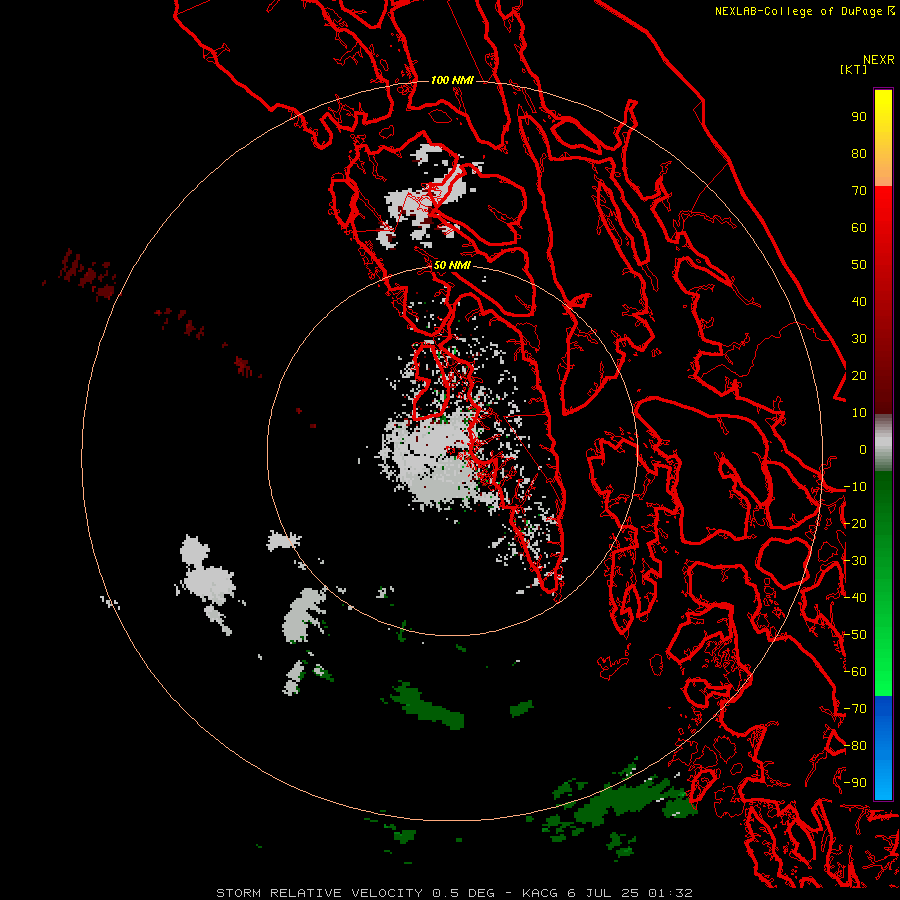Click the 0 value on the color scale
Screen dimensions: 900x900
pyautogui.click(x=863, y=449)
